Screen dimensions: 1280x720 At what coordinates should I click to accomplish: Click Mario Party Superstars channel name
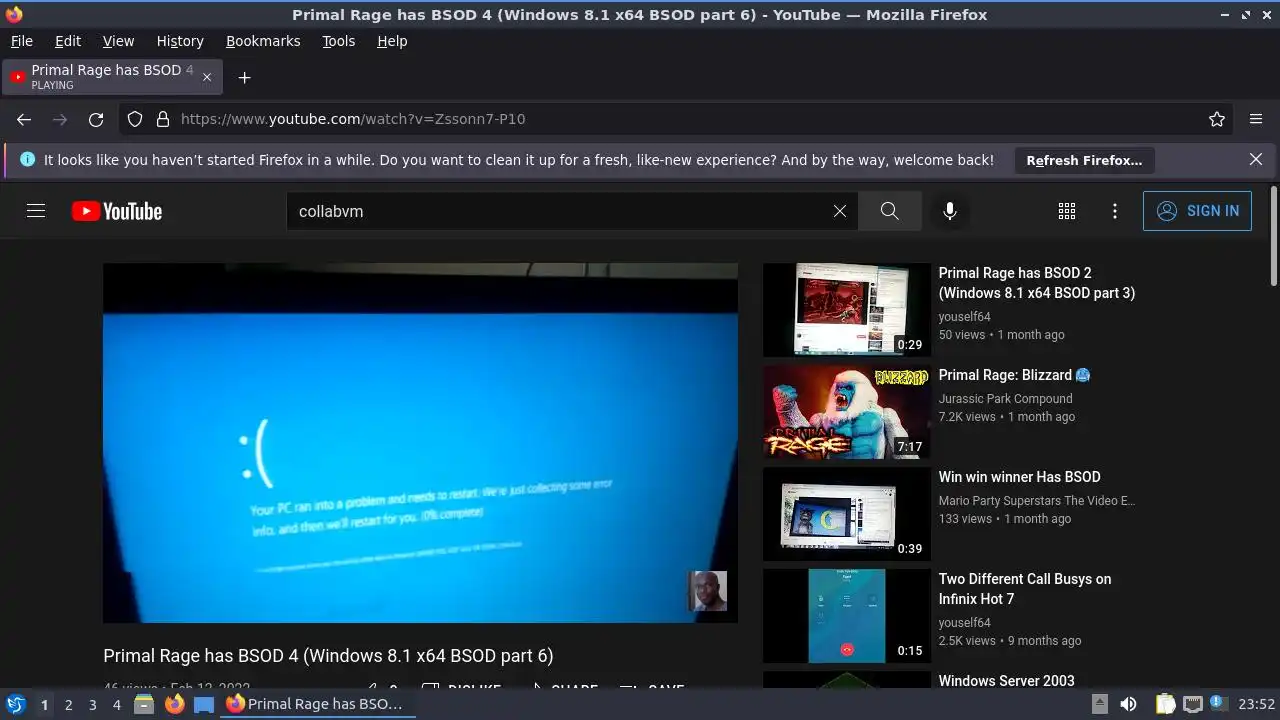[1036, 500]
